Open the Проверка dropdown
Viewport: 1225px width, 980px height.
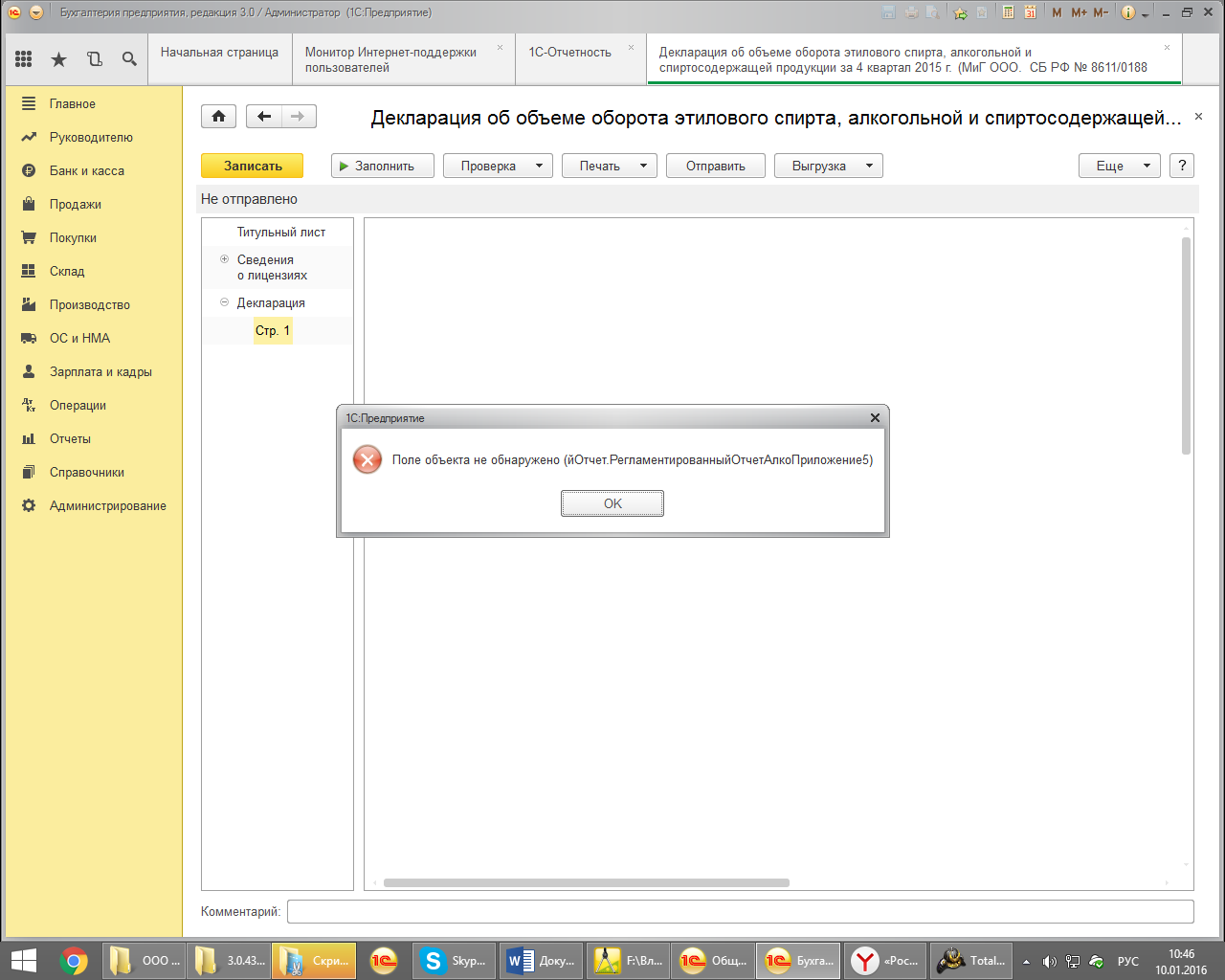click(x=498, y=166)
